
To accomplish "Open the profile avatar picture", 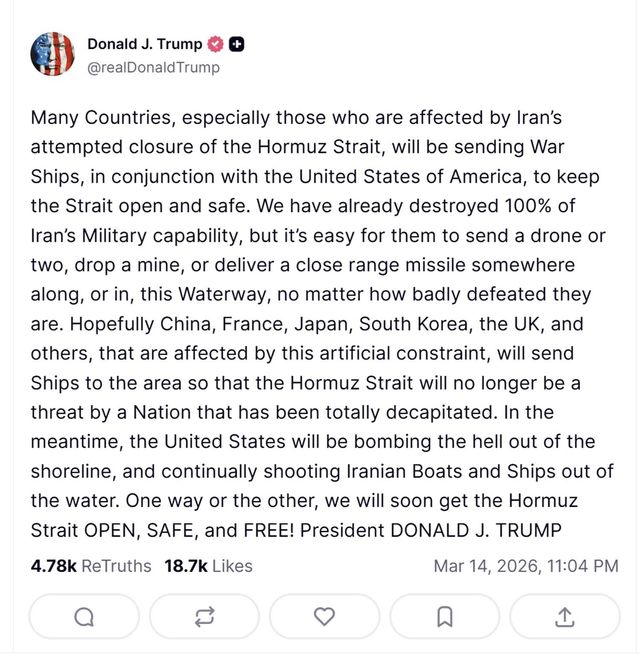I will click(x=53, y=55).
